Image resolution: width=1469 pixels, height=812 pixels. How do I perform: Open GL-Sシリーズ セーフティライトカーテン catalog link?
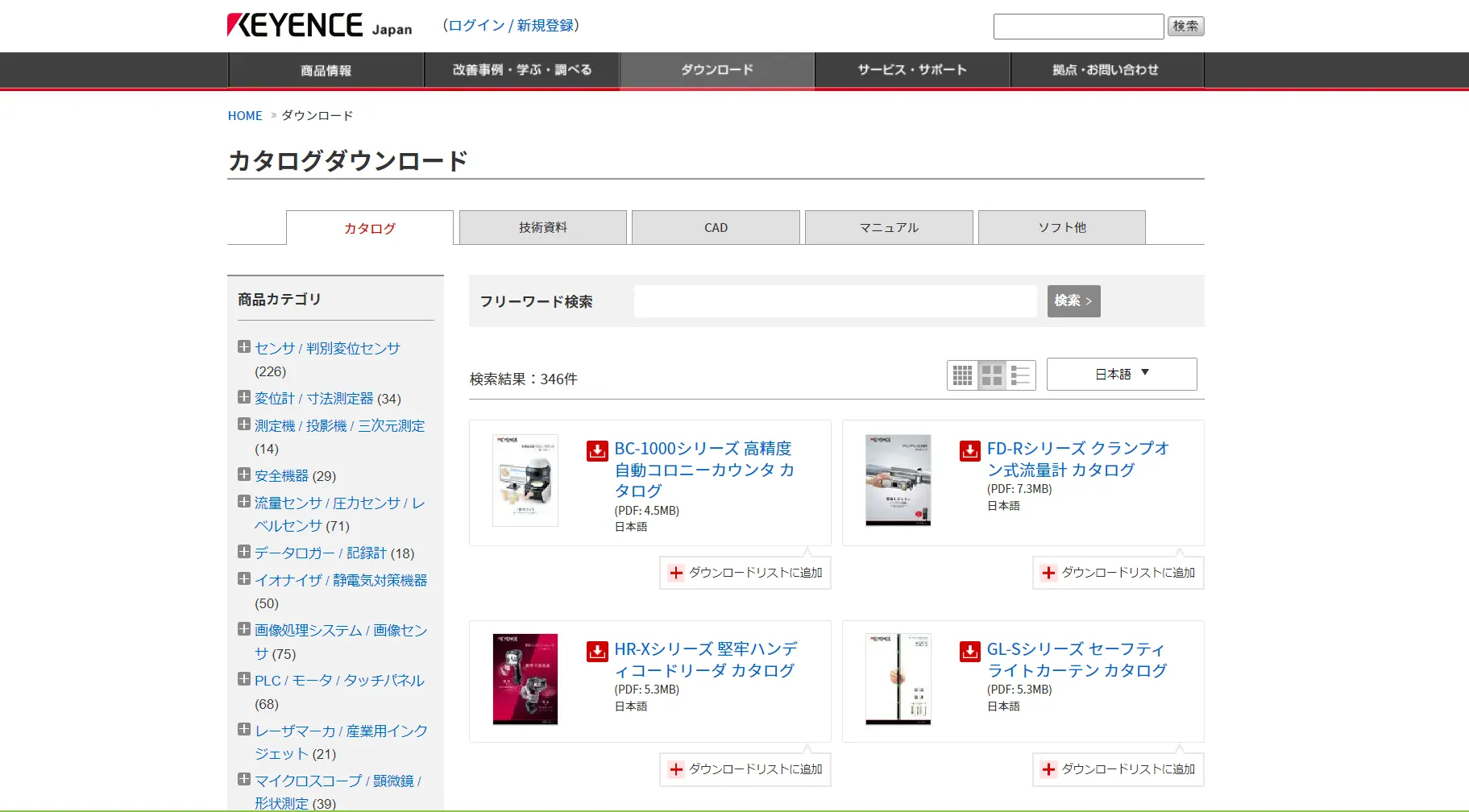(1077, 660)
